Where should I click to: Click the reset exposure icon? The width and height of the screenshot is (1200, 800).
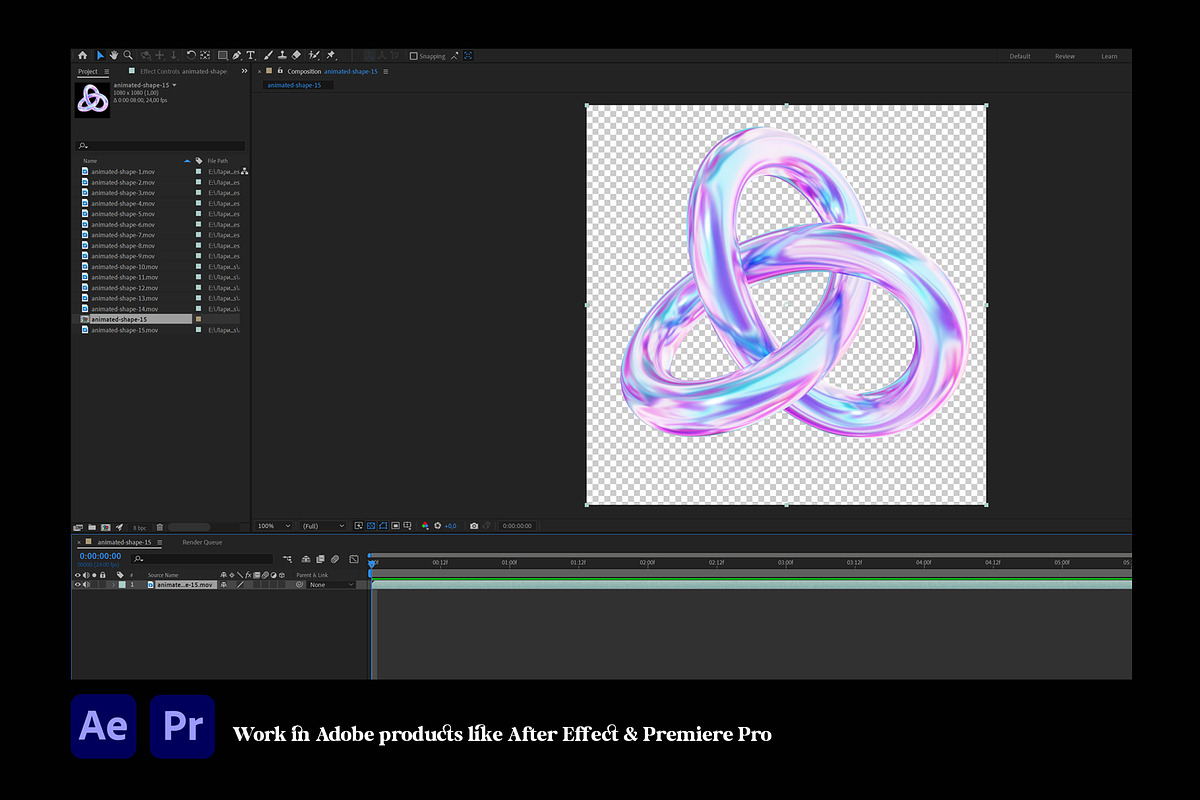point(437,526)
